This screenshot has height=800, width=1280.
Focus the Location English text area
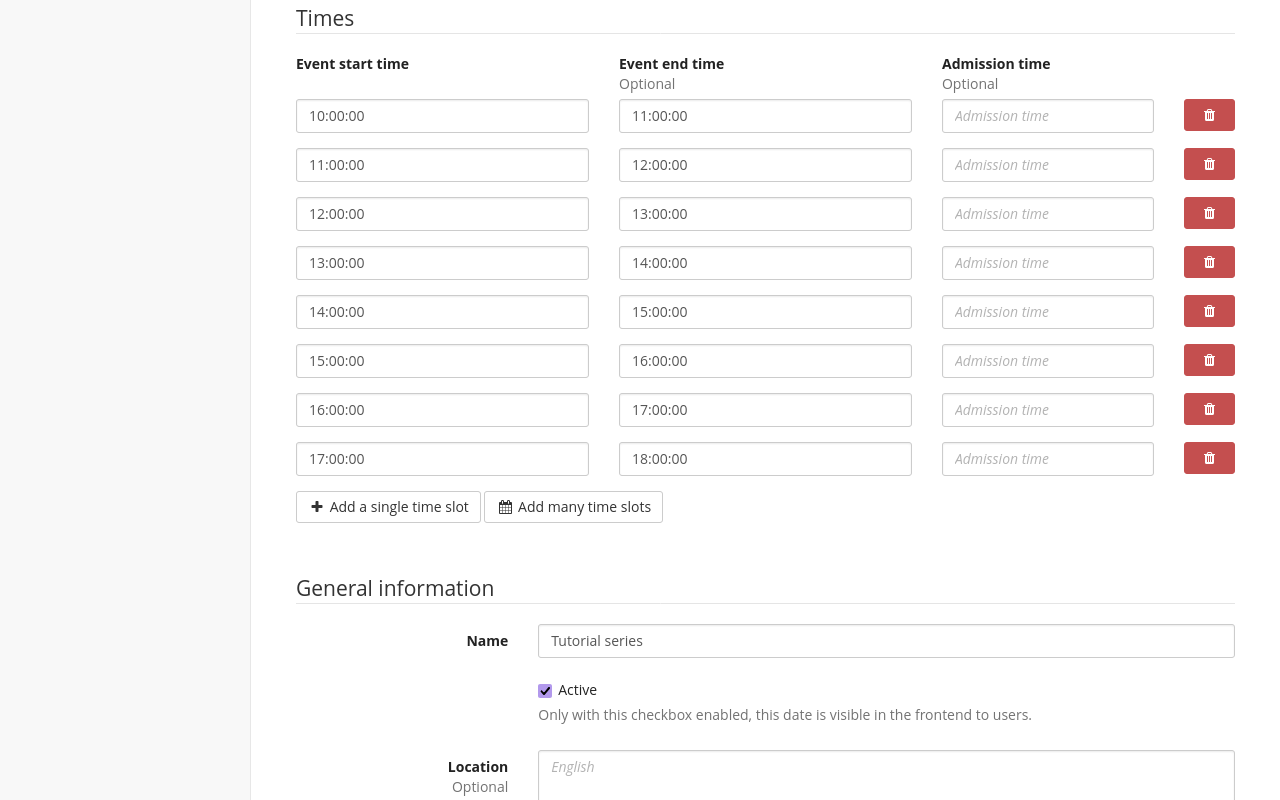[x=885, y=775]
